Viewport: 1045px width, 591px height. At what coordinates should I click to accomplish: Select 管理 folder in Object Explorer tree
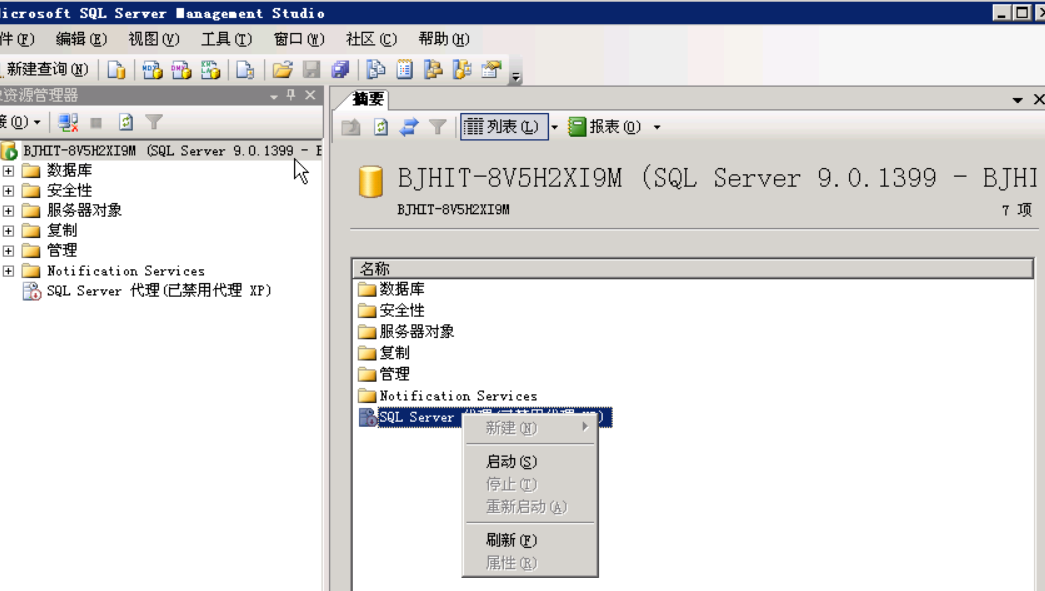point(62,251)
